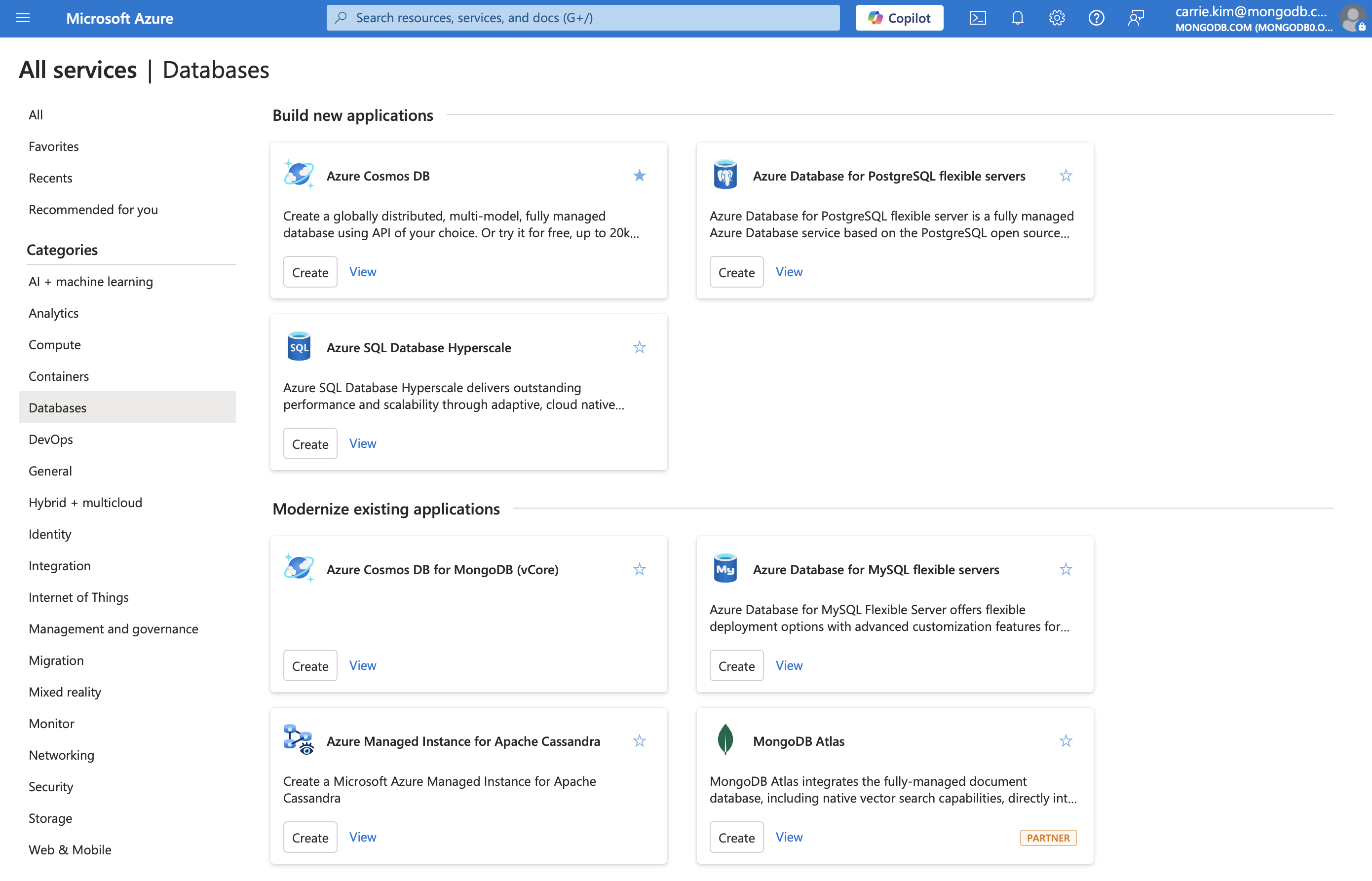Click the MongoDB Atlas leaf icon

tap(724, 739)
